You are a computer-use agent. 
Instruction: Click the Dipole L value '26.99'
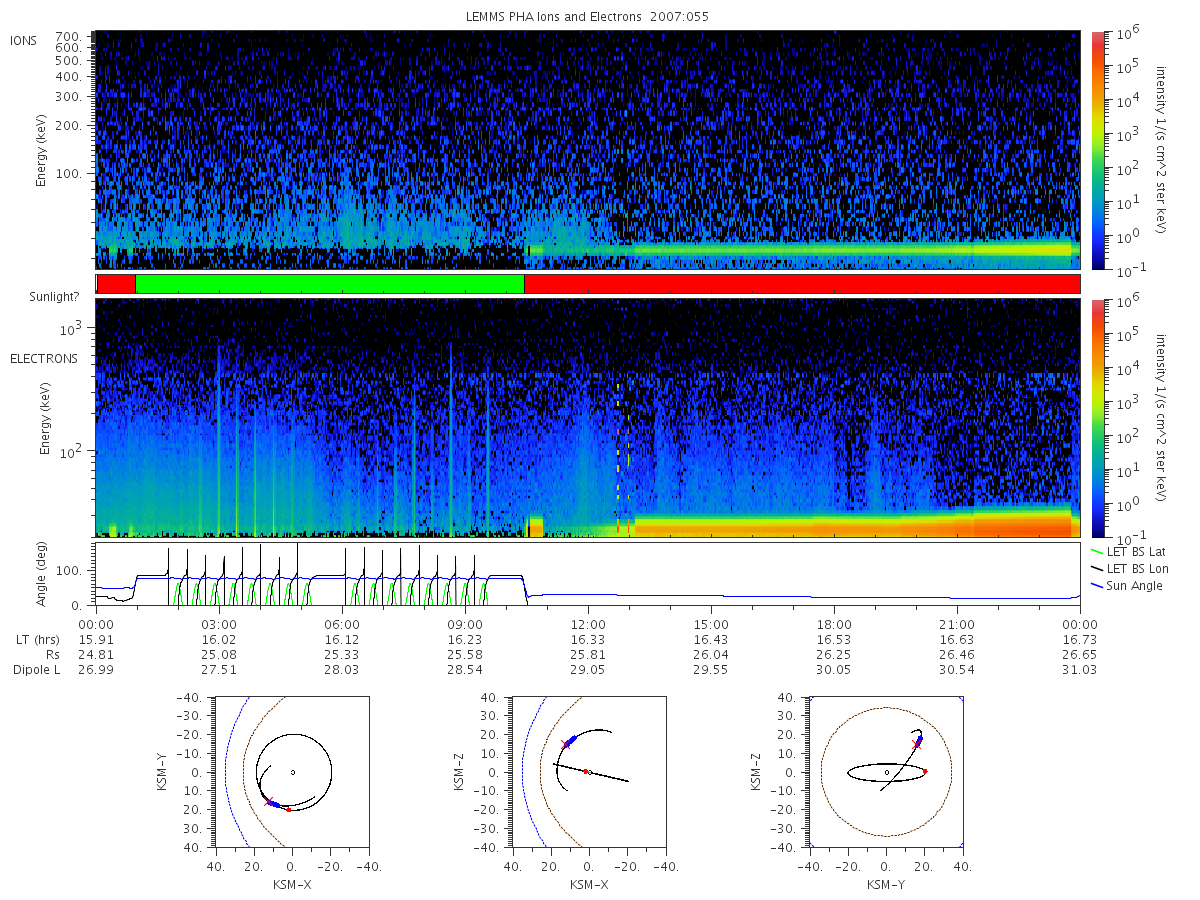point(95,669)
